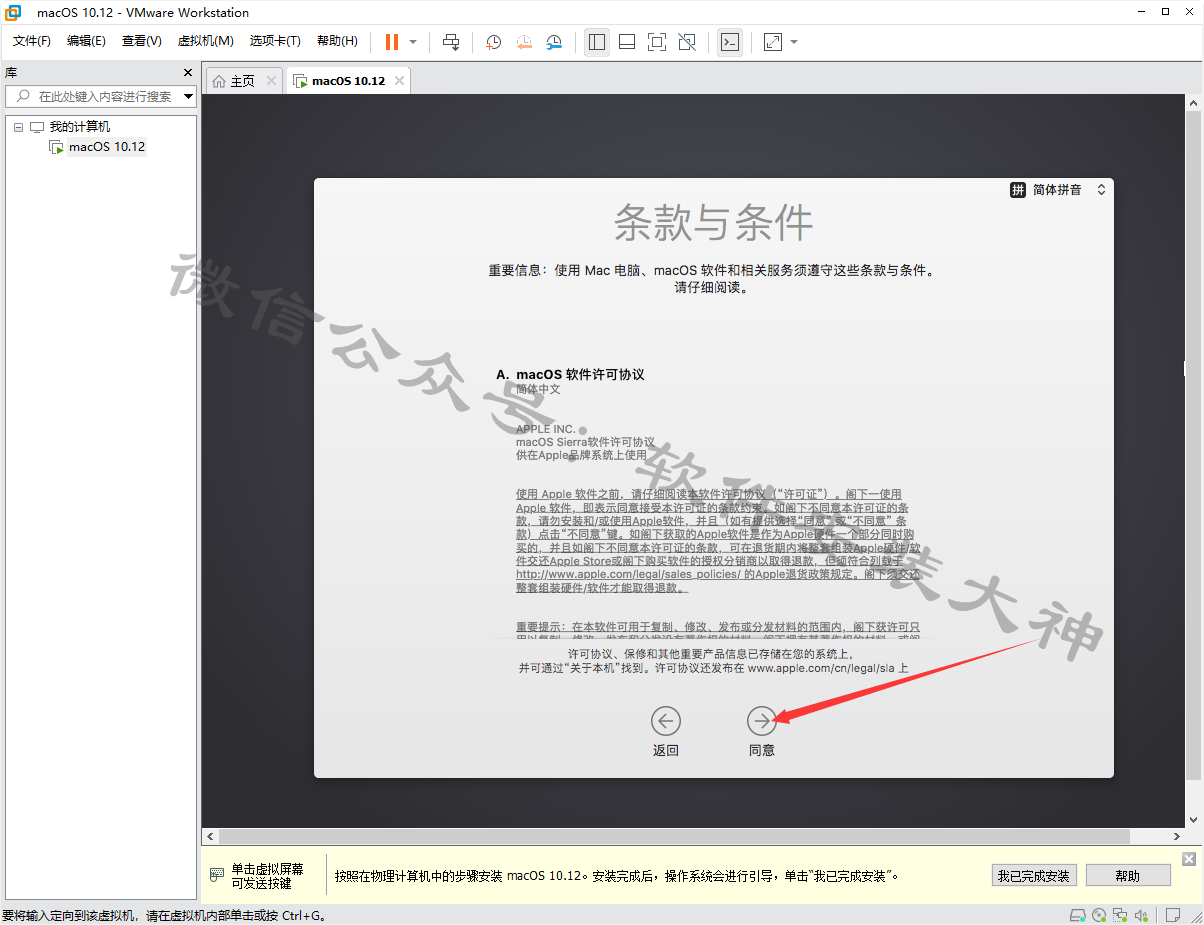Open the 查看(V) menu

[x=141, y=41]
